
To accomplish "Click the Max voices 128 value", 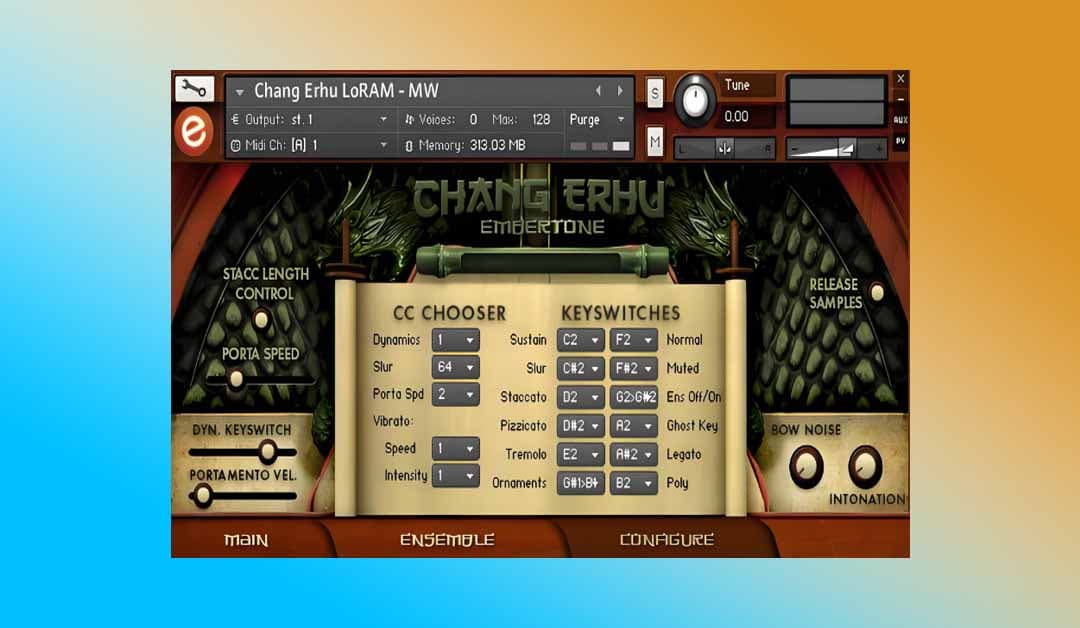I will (541, 120).
